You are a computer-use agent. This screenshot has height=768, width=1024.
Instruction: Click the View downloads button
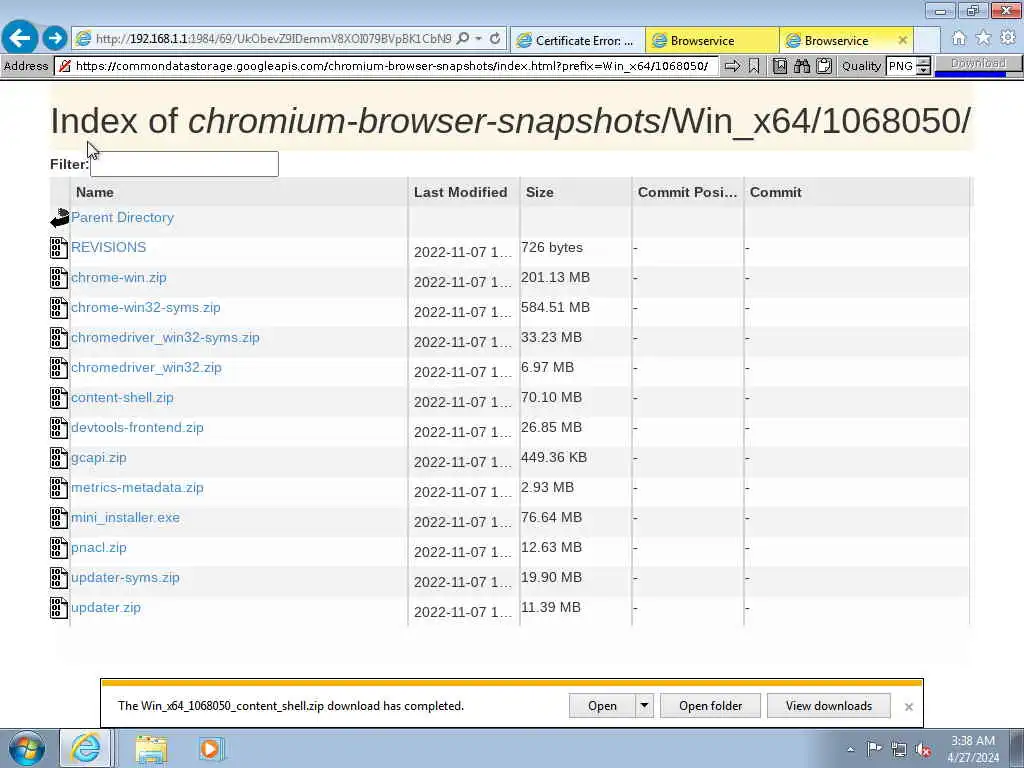829,706
